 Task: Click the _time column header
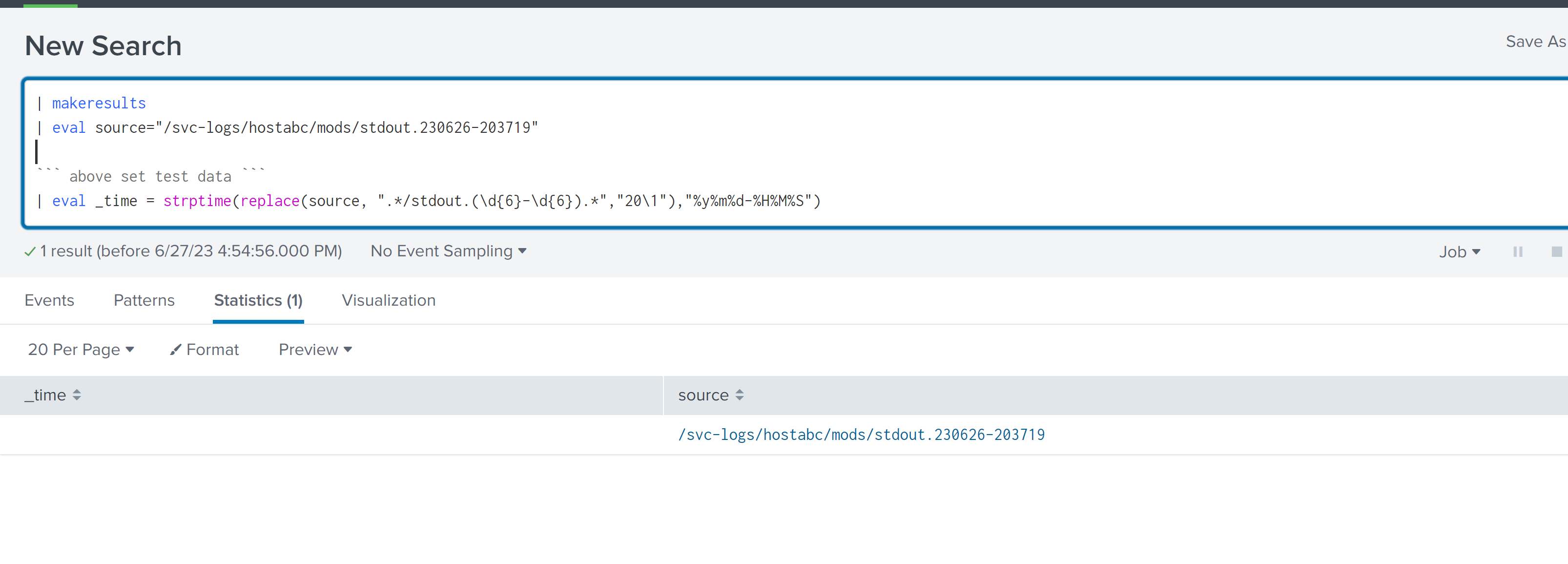click(331, 395)
